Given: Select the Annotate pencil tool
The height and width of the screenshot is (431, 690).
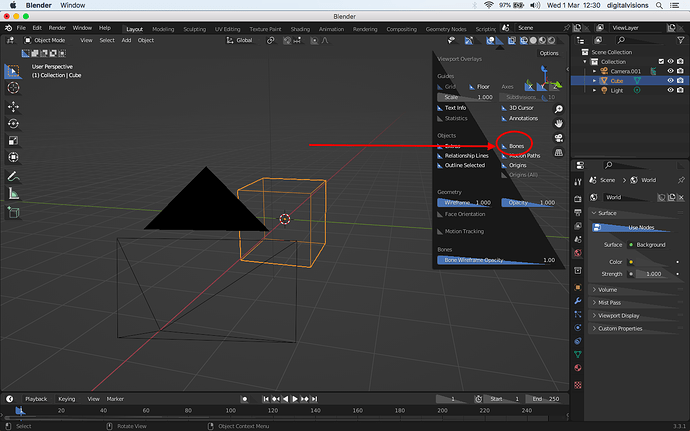Looking at the screenshot, I should 13,177.
